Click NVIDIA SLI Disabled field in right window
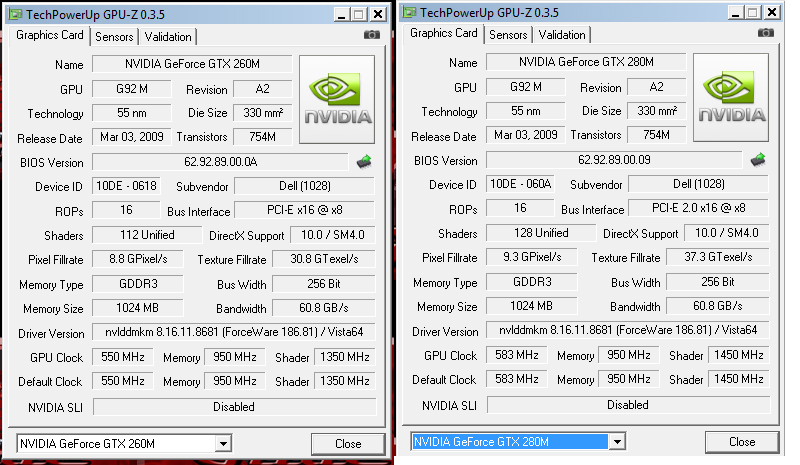800x465 pixels. point(628,405)
